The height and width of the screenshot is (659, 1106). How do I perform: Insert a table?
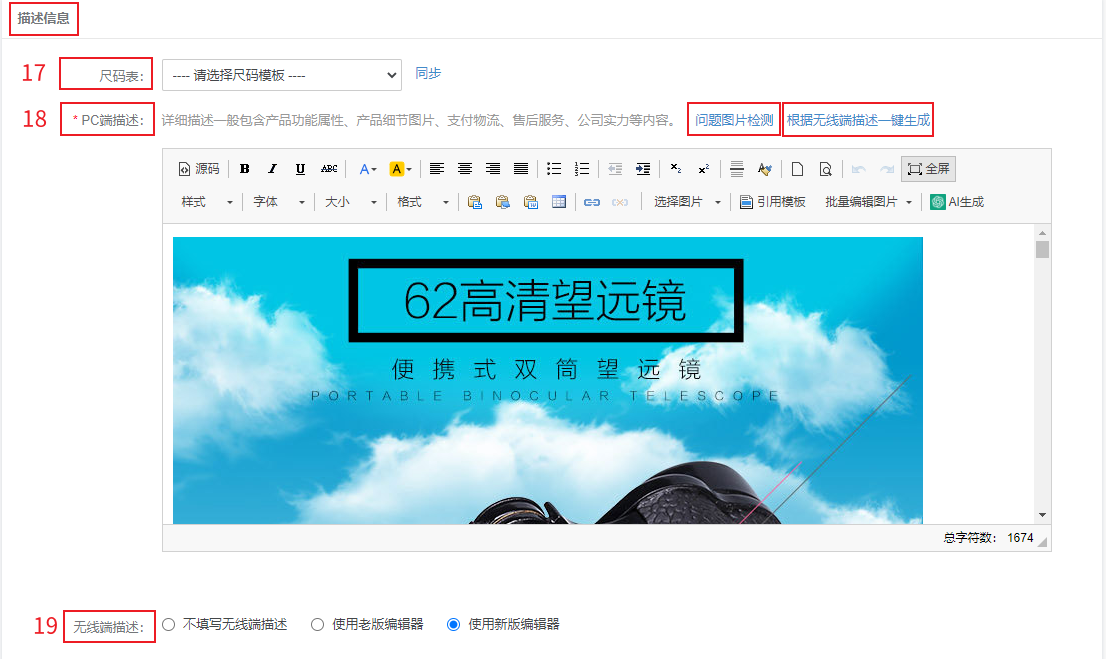[x=559, y=202]
